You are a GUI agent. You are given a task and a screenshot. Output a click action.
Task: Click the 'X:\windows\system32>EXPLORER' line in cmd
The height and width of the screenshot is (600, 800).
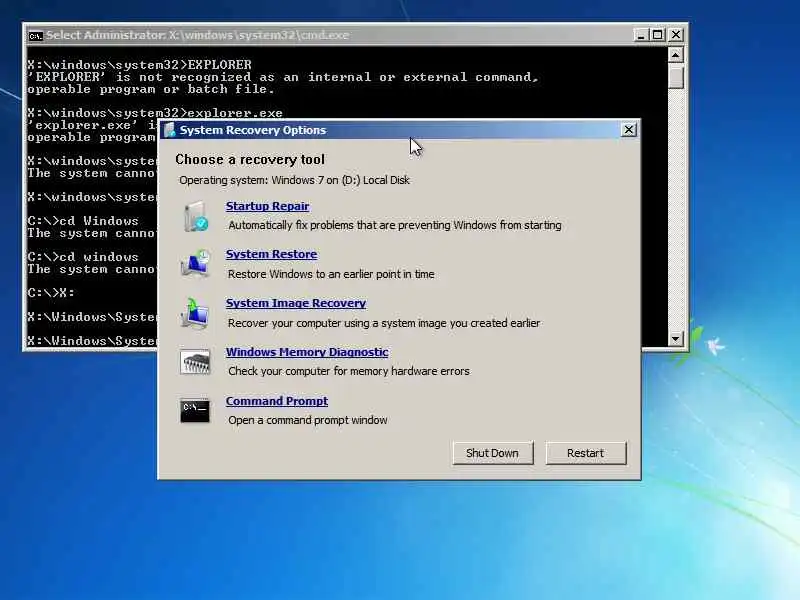click(x=139, y=65)
